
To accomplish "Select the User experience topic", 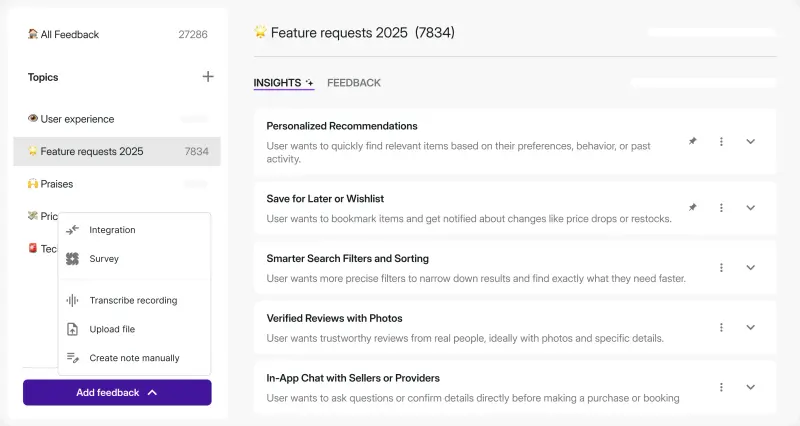I will click(x=117, y=119).
